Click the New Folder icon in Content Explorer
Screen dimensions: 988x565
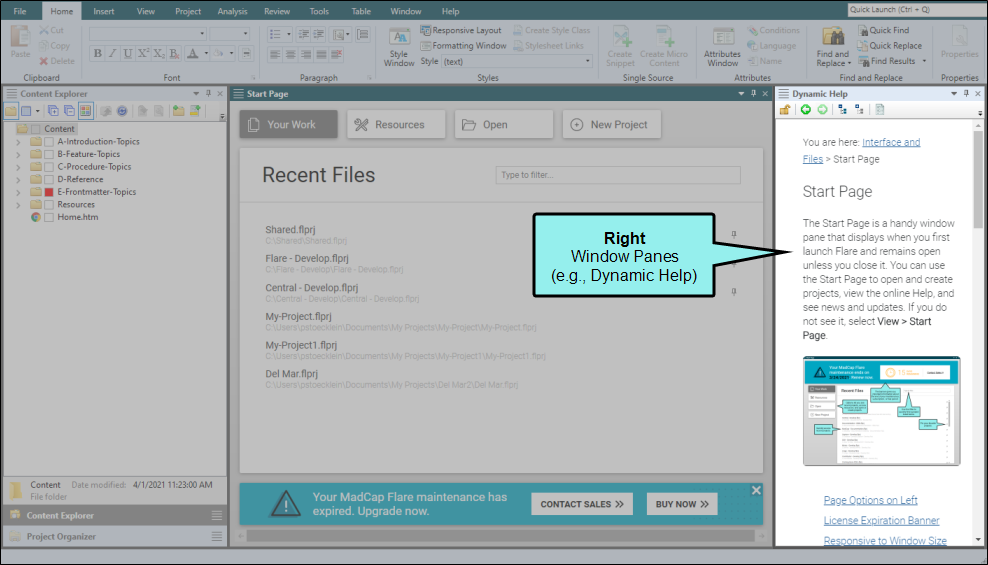[x=179, y=111]
